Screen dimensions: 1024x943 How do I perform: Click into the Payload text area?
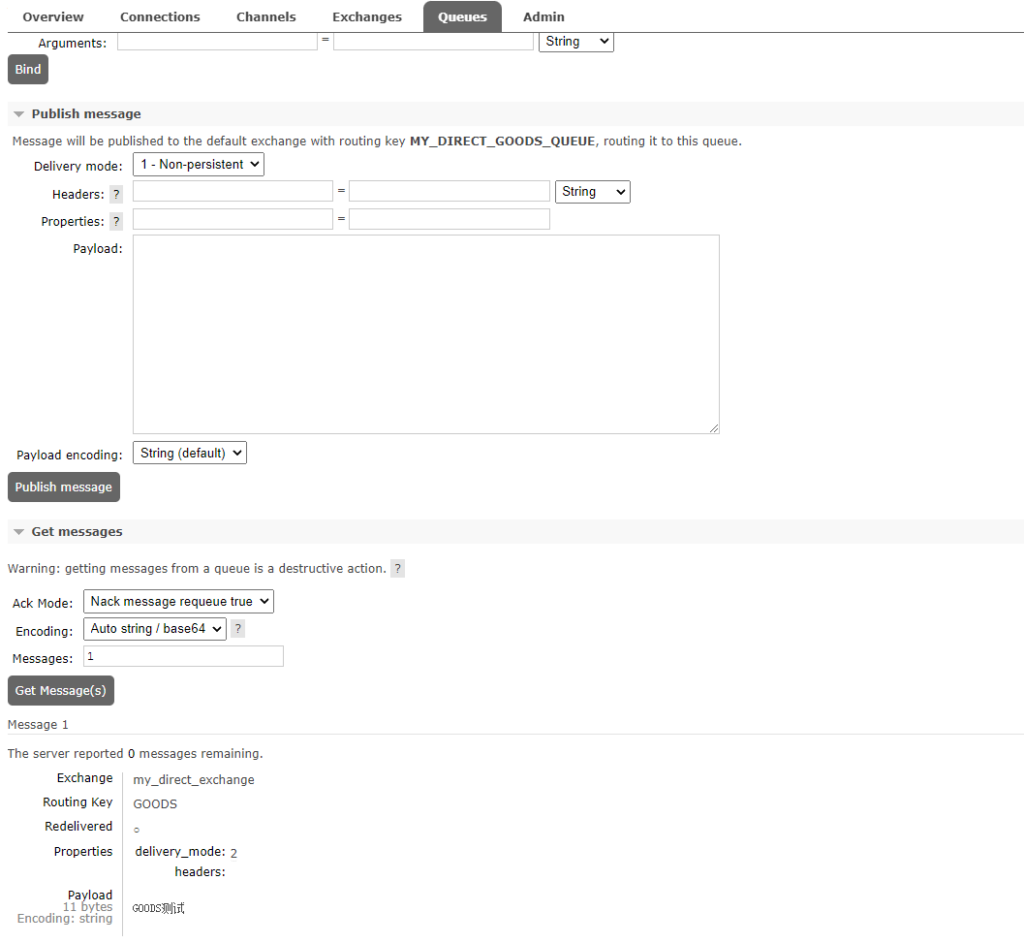click(425, 334)
